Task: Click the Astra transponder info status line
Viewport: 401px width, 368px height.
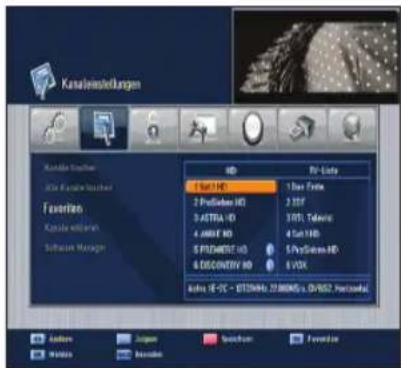Action: [278, 288]
